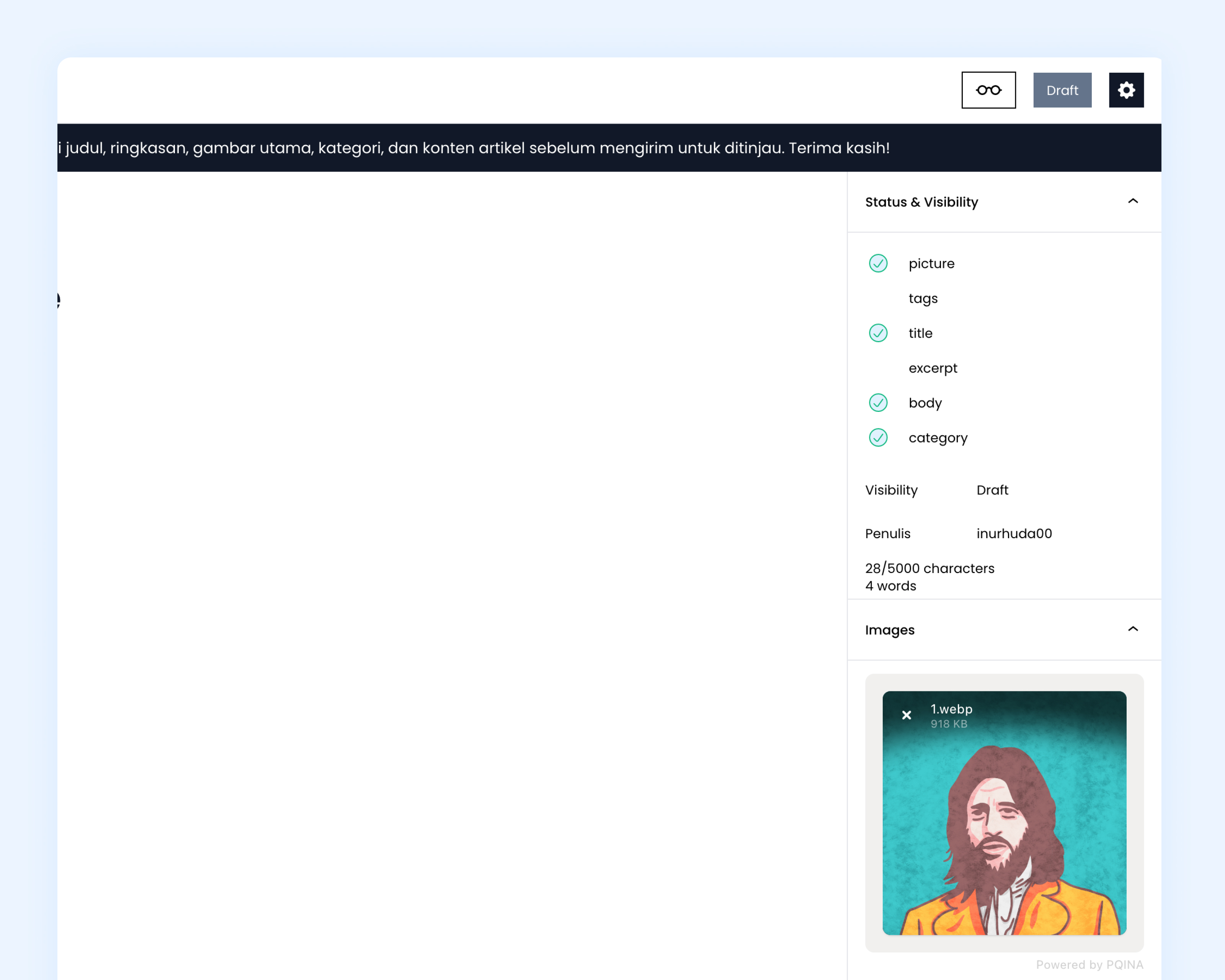
Task: Click on the tags field label
Action: [922, 298]
